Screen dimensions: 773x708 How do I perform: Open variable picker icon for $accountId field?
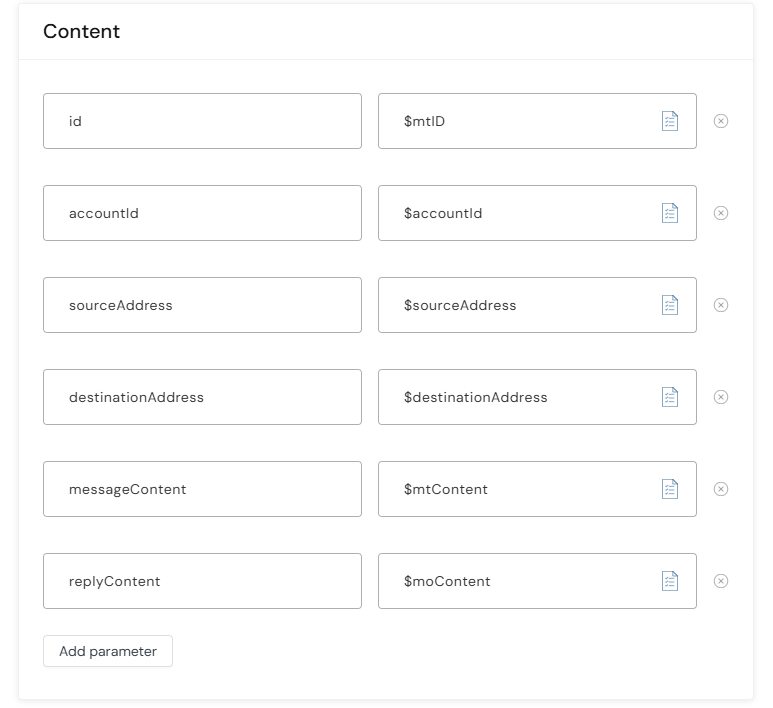pos(669,213)
